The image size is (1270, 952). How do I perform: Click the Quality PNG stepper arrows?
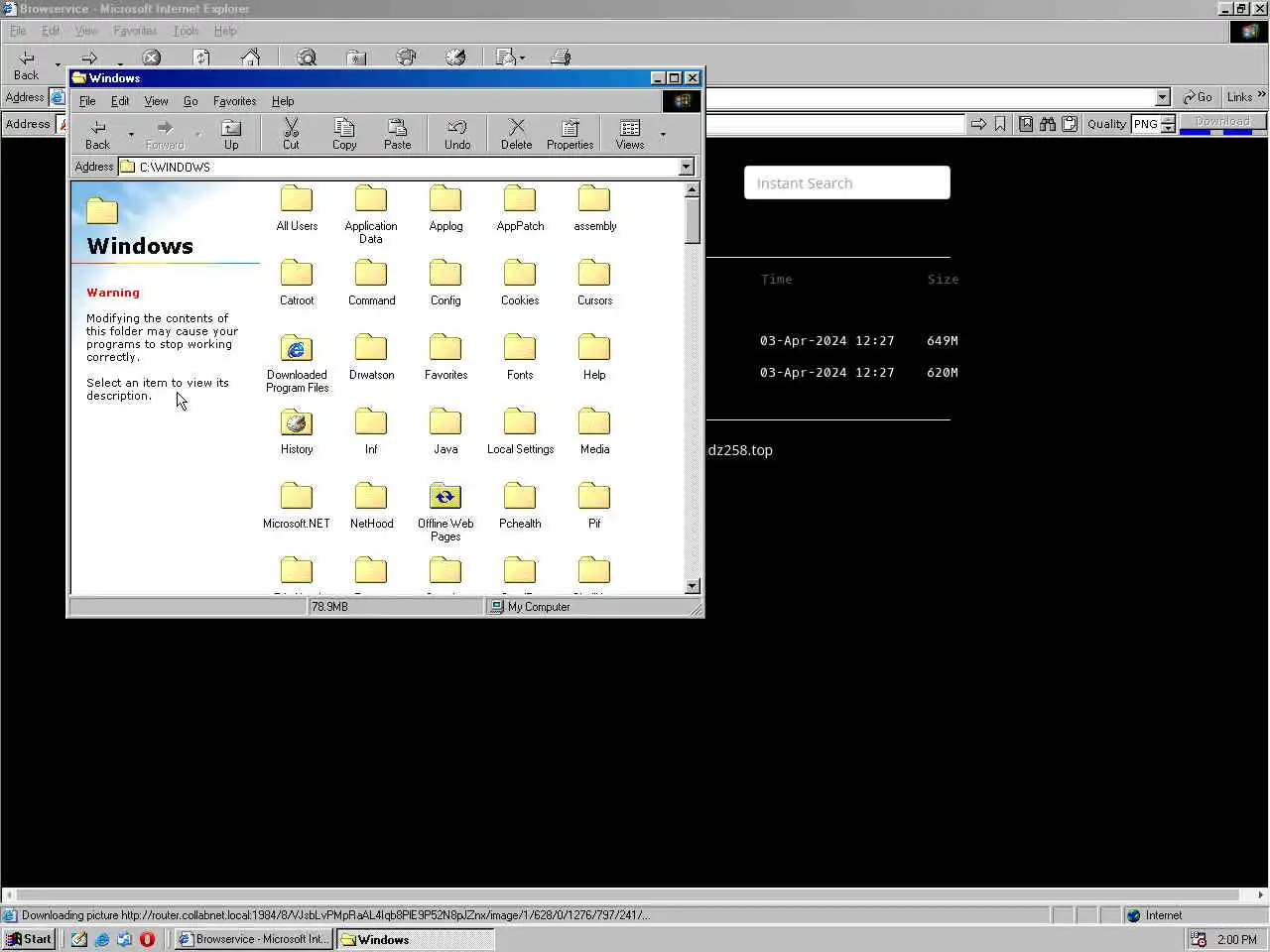[x=1168, y=124]
